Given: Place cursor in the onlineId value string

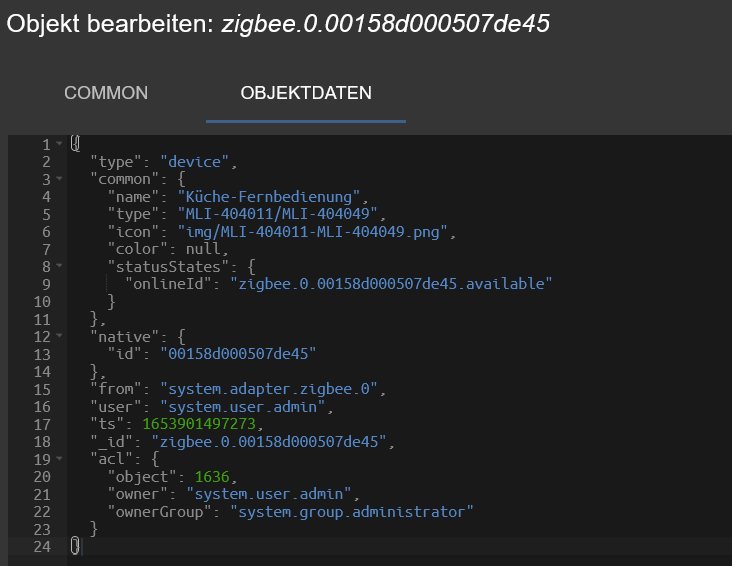Looking at the screenshot, I should point(391,284).
